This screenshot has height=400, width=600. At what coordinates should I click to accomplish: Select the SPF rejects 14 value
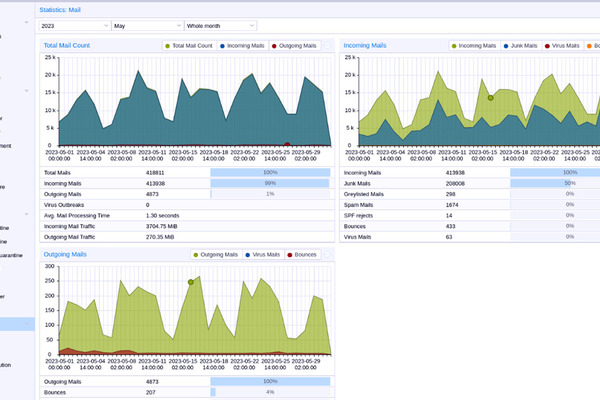[449, 216]
